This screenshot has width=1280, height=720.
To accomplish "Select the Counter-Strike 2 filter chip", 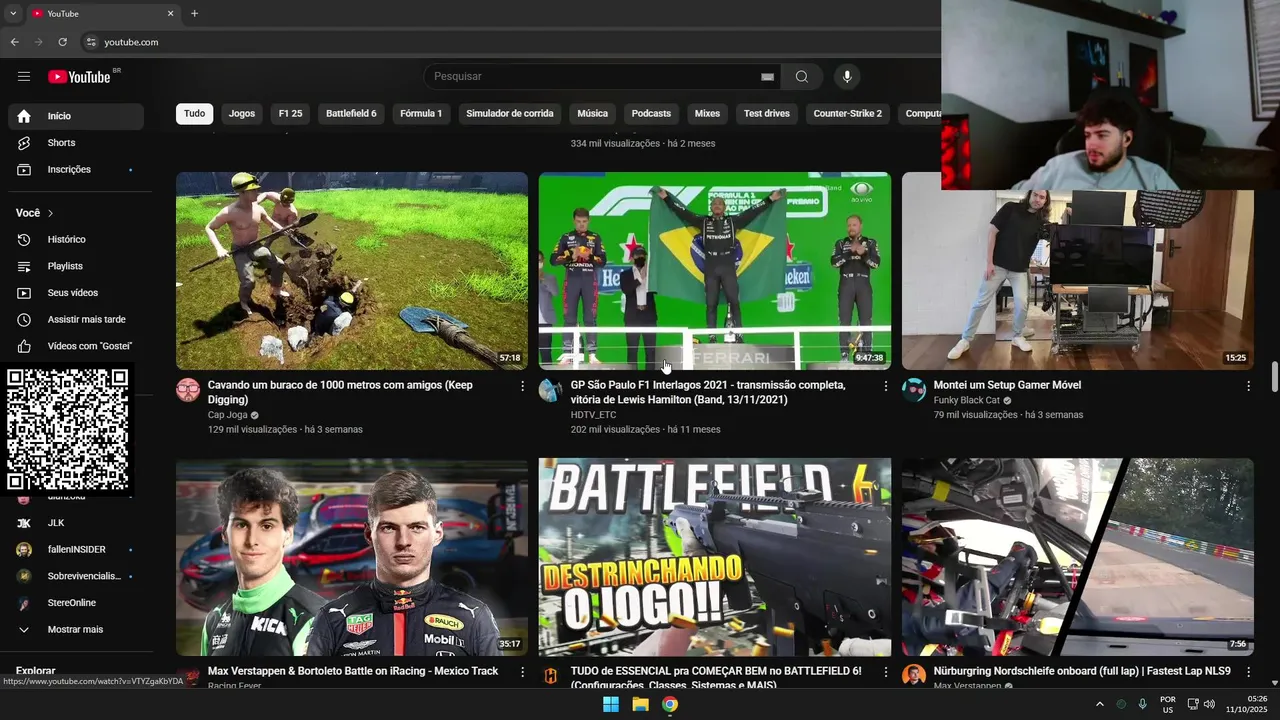I will [x=848, y=114].
